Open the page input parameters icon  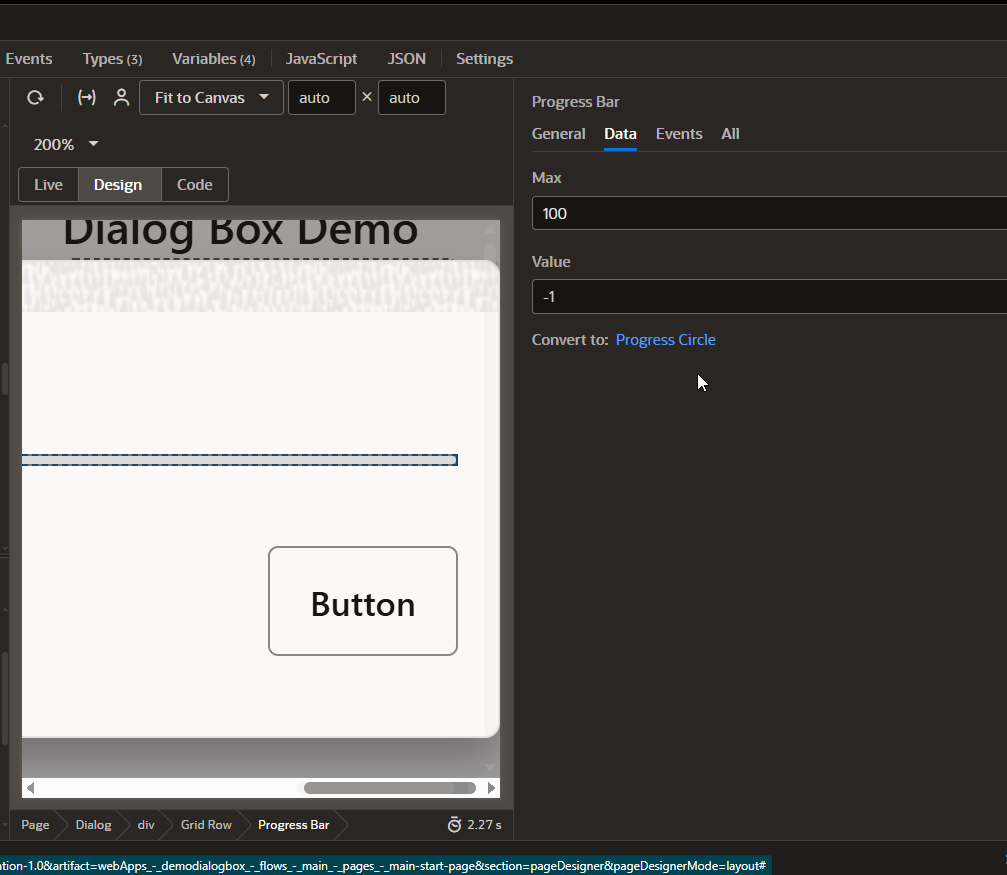[87, 98]
